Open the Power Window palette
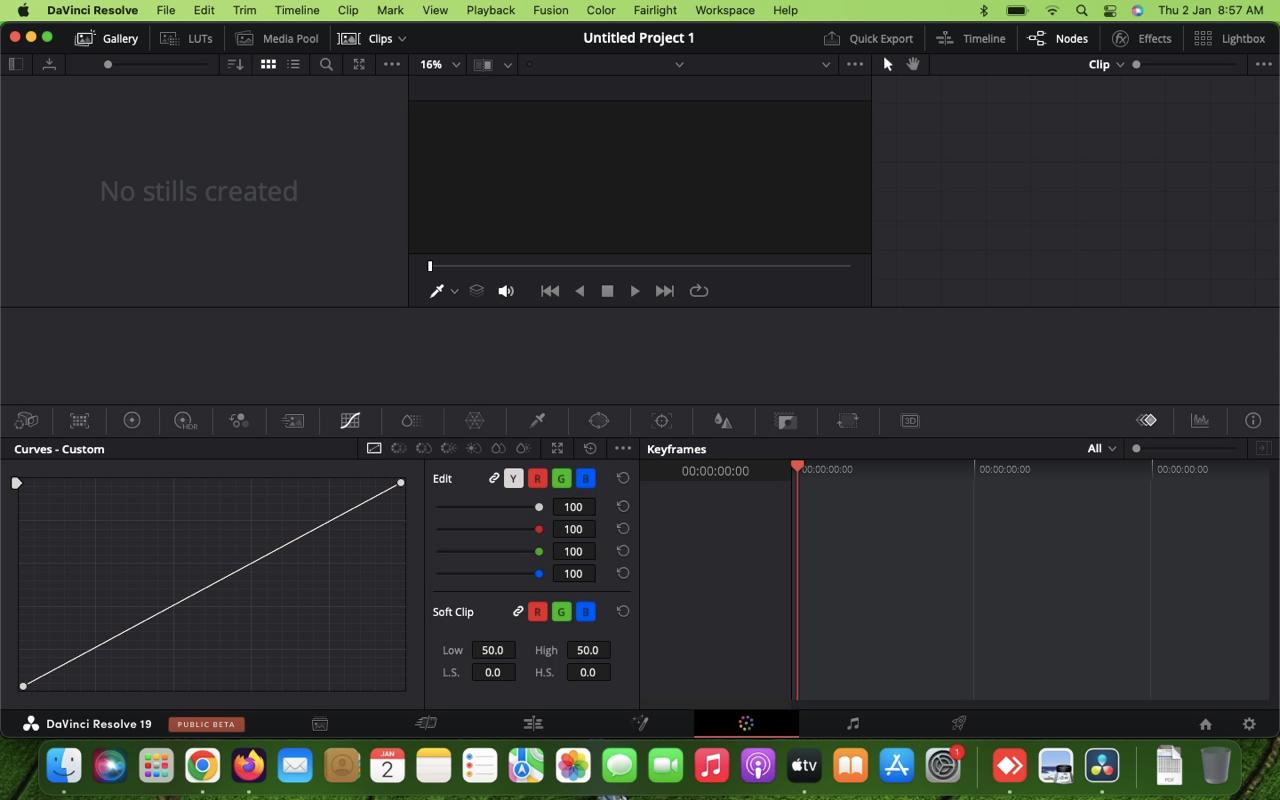The height and width of the screenshot is (800, 1280). [599, 421]
